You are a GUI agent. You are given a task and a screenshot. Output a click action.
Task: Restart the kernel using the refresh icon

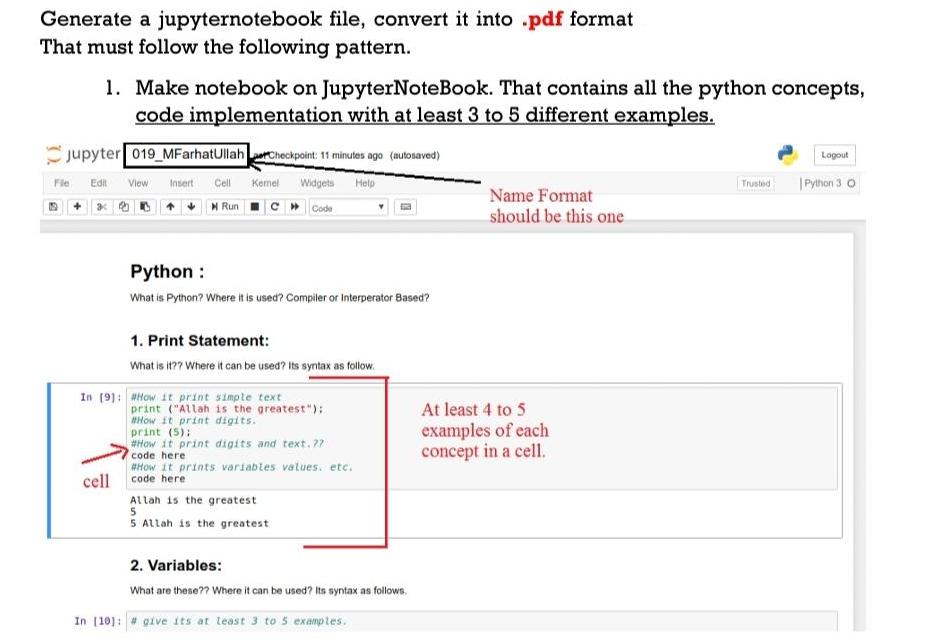(x=273, y=207)
